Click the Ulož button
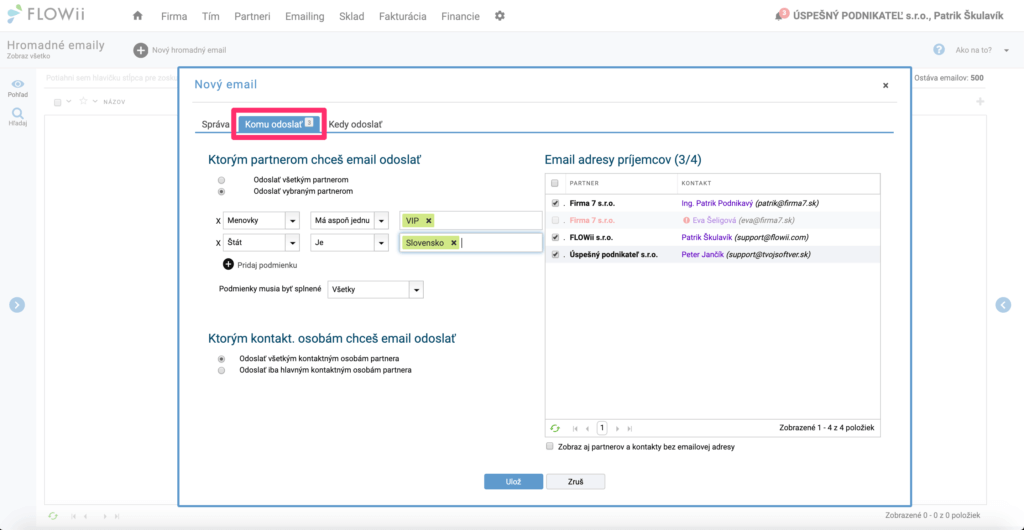Image resolution: width=1024 pixels, height=530 pixels. click(513, 481)
